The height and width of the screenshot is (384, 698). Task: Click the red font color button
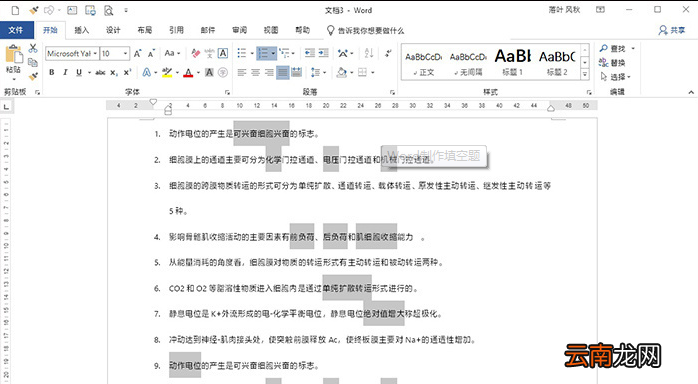tap(188, 73)
